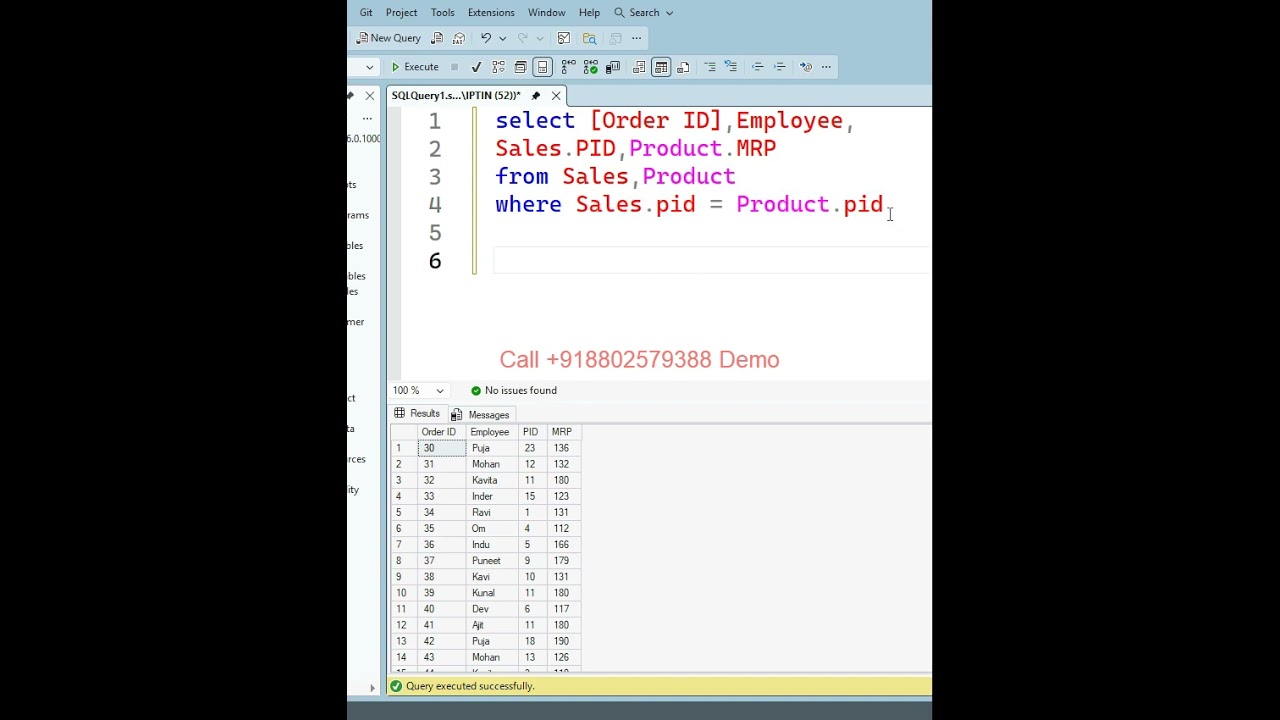The height and width of the screenshot is (720, 1280).
Task: Click the Decrease Indent icon
Action: click(x=758, y=67)
